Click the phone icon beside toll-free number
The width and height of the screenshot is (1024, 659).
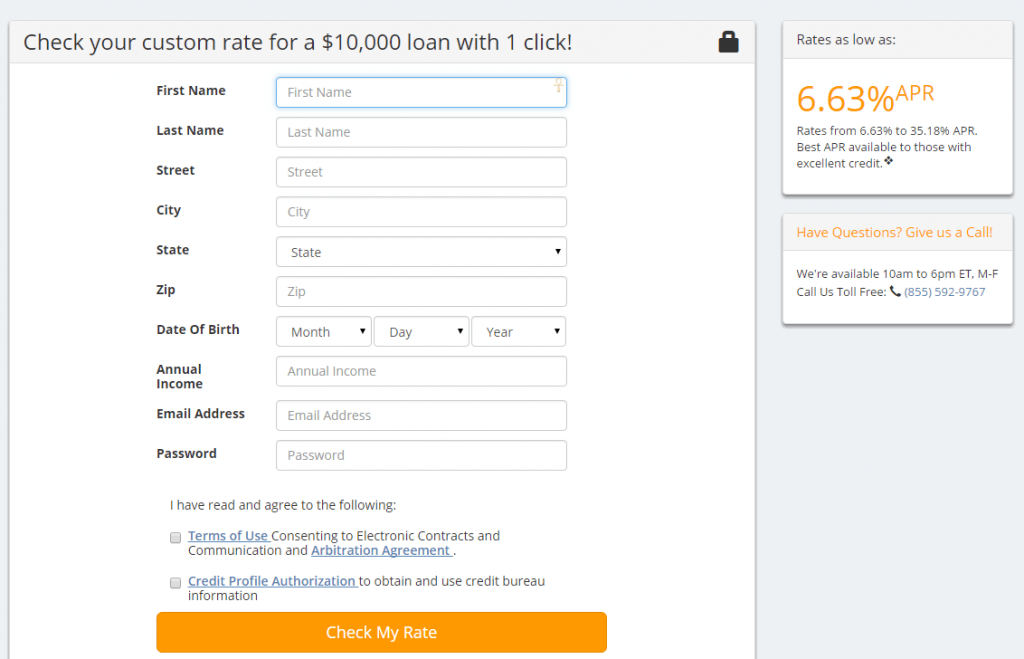click(x=895, y=291)
